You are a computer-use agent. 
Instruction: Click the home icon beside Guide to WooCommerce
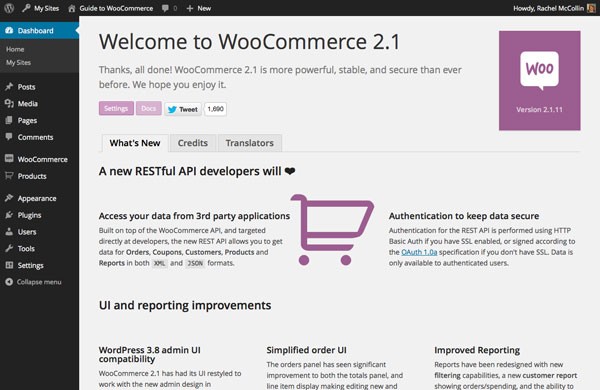click(72, 8)
